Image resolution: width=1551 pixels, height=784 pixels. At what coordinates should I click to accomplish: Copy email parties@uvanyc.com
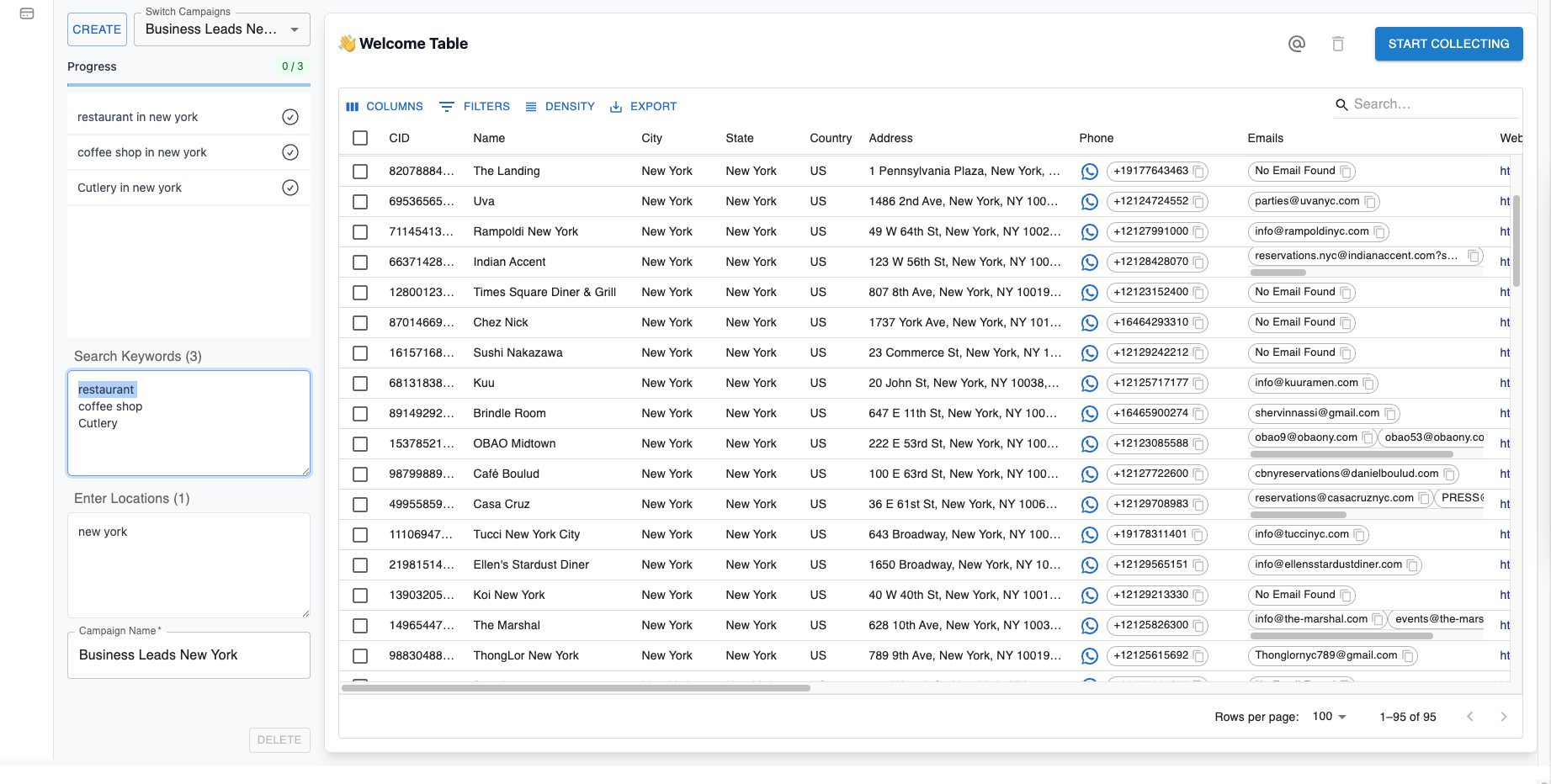pos(1370,202)
